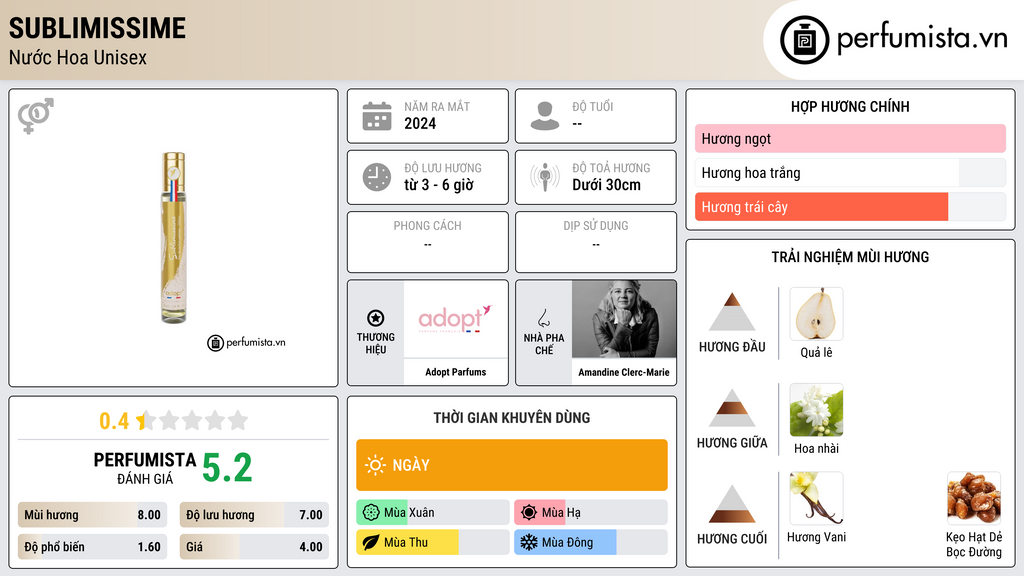Click the Adopt Parfums brand logo

tap(455, 319)
